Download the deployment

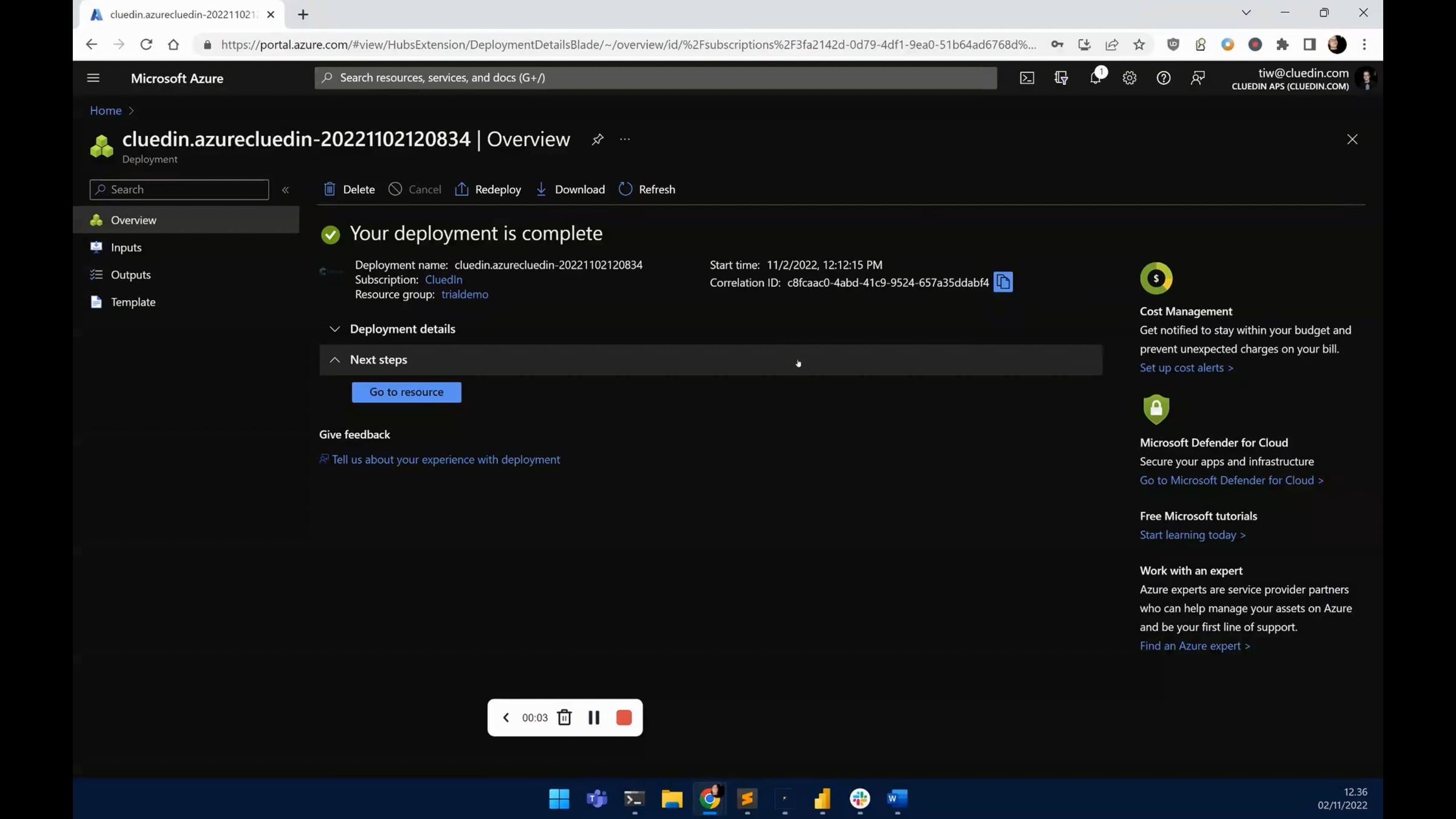[570, 189]
